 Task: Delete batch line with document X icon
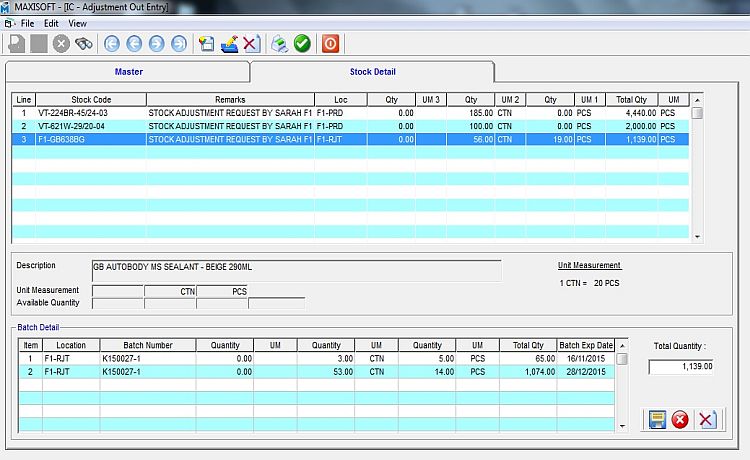pos(706,419)
